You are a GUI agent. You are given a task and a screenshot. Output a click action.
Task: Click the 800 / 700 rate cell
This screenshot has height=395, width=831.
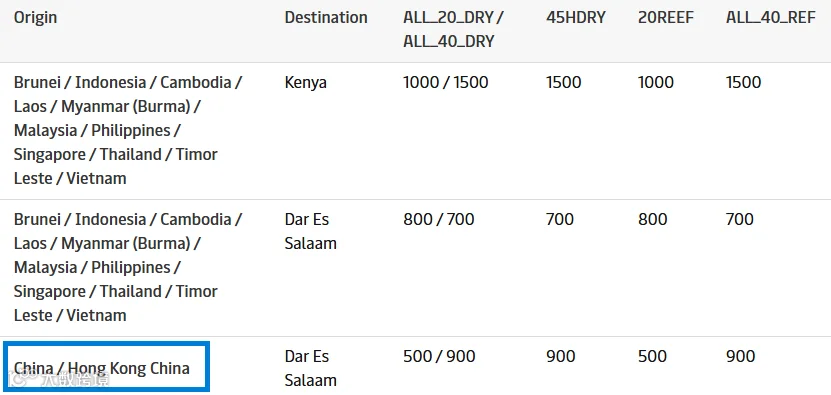point(438,220)
